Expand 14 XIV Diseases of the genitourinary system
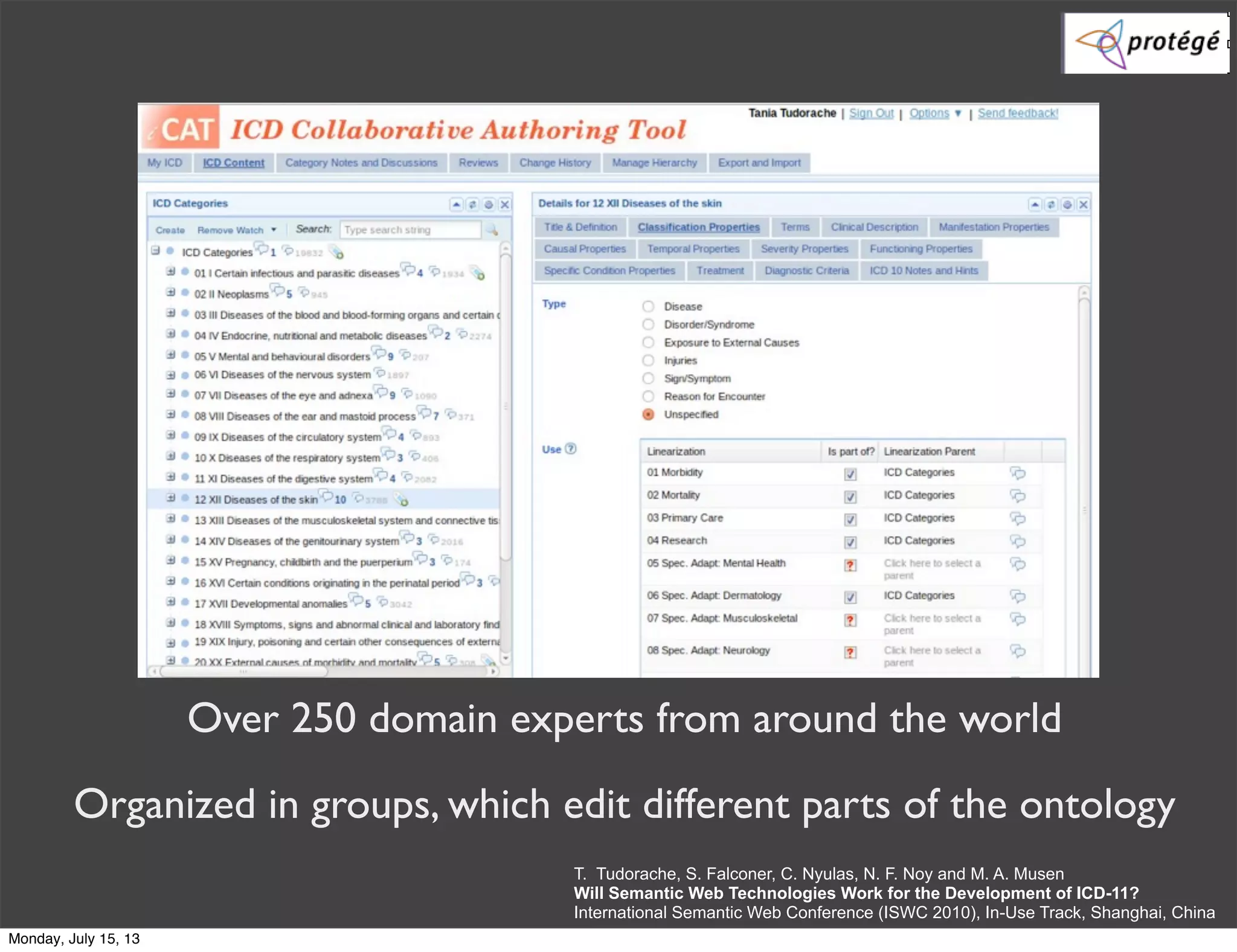Viewport: 1237px width, 952px height. coord(171,539)
